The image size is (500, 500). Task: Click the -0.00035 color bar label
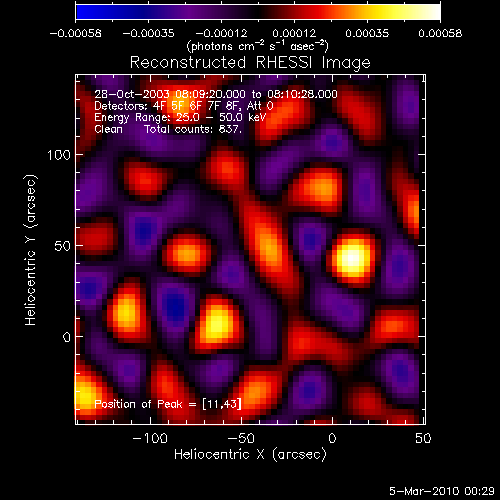pyautogui.click(x=149, y=33)
